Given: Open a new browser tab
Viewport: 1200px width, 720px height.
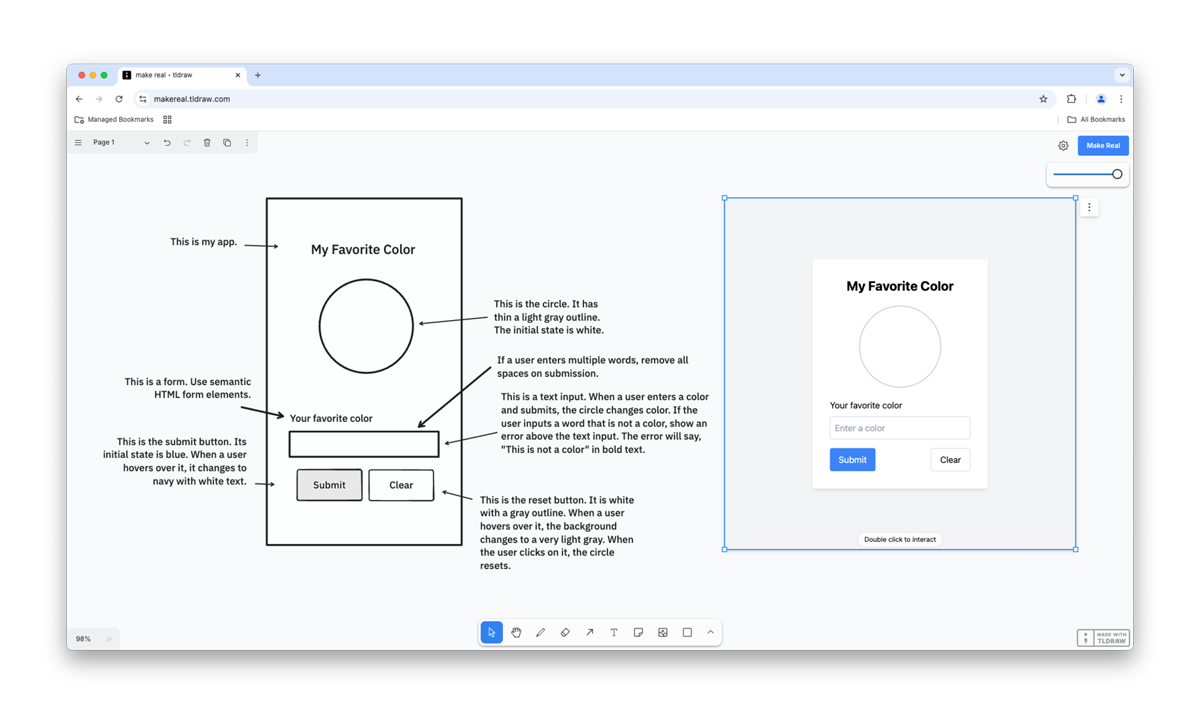Looking at the screenshot, I should (x=258, y=75).
